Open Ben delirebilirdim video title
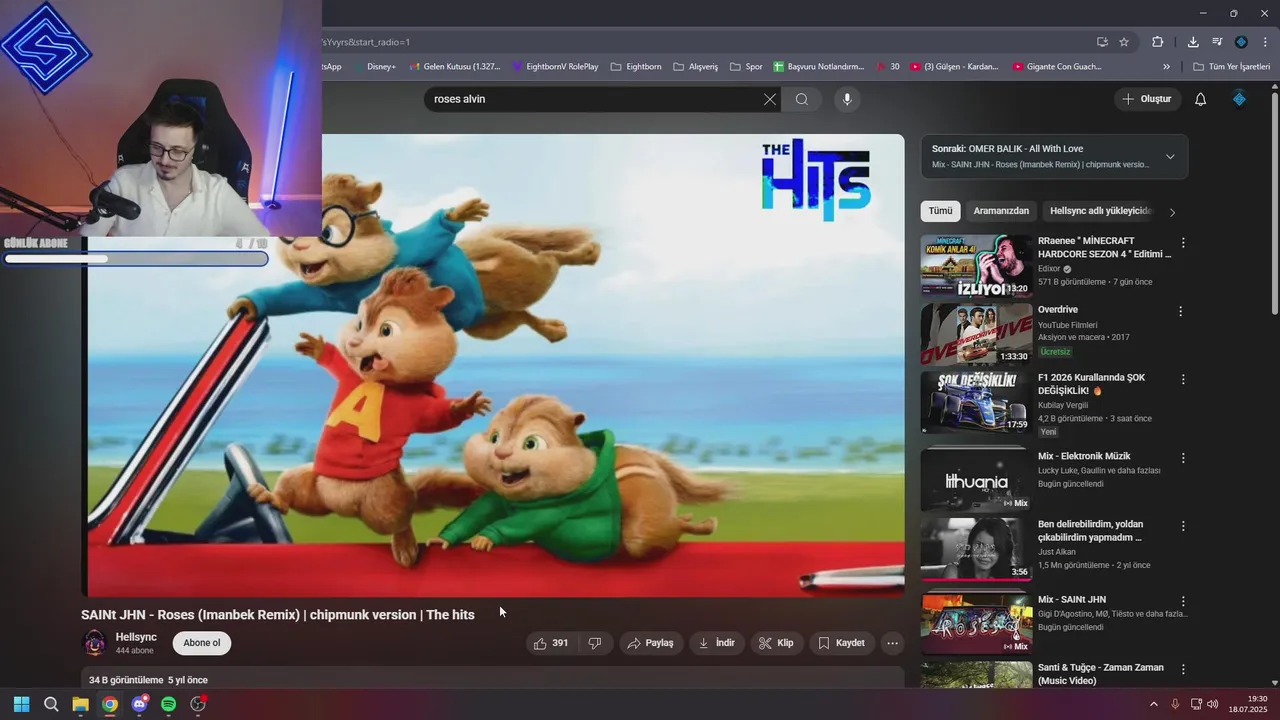The image size is (1280, 720). 1091,531
